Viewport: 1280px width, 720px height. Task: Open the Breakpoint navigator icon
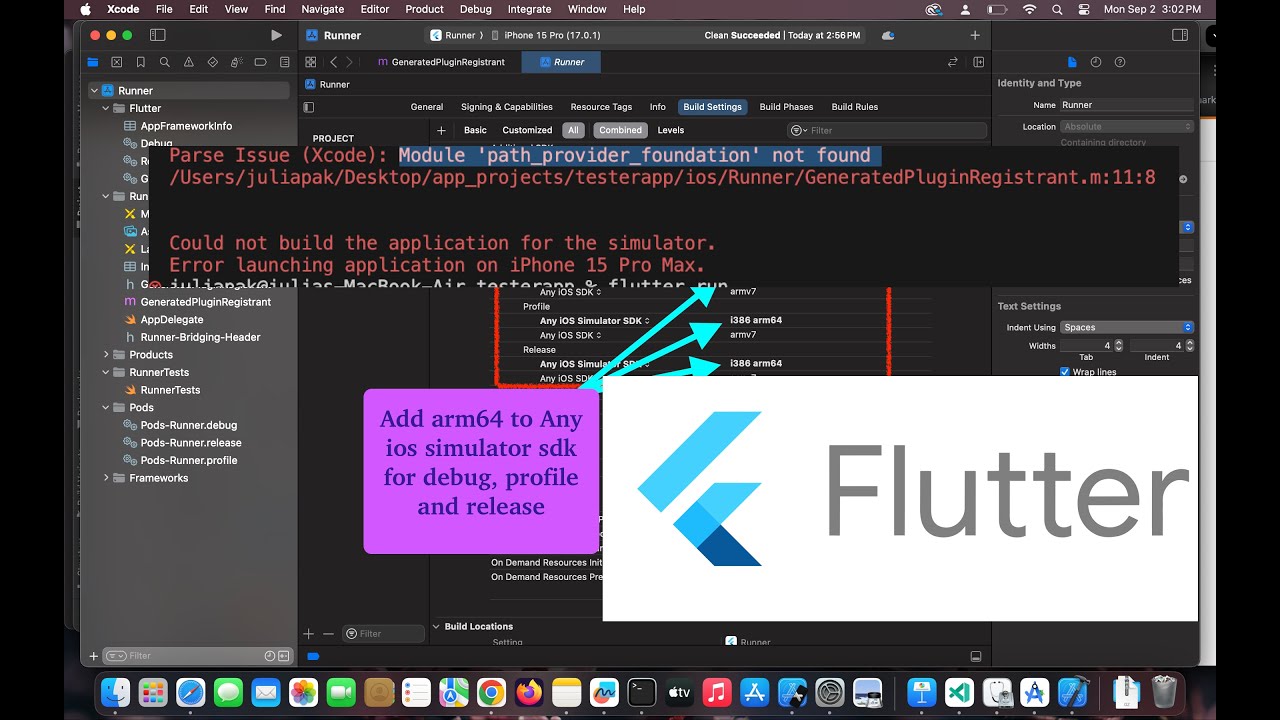[x=261, y=62]
